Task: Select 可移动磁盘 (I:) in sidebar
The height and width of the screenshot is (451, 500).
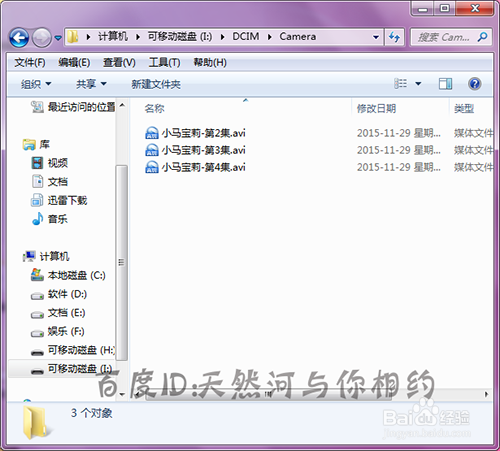Action: point(80,369)
